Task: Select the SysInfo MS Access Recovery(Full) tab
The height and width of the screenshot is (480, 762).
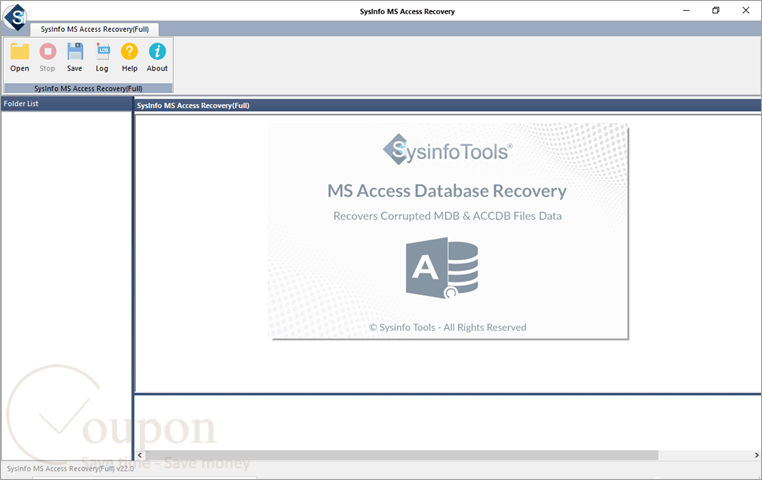Action: 95,29
